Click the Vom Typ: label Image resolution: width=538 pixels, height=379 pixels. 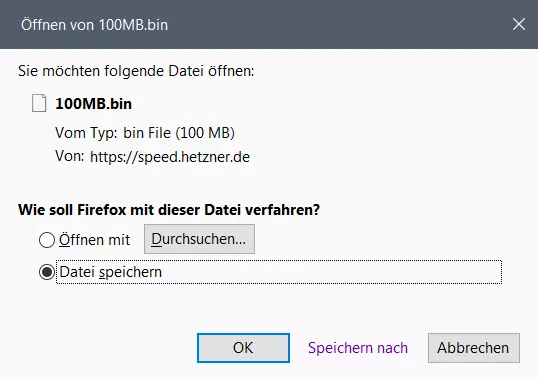86,133
